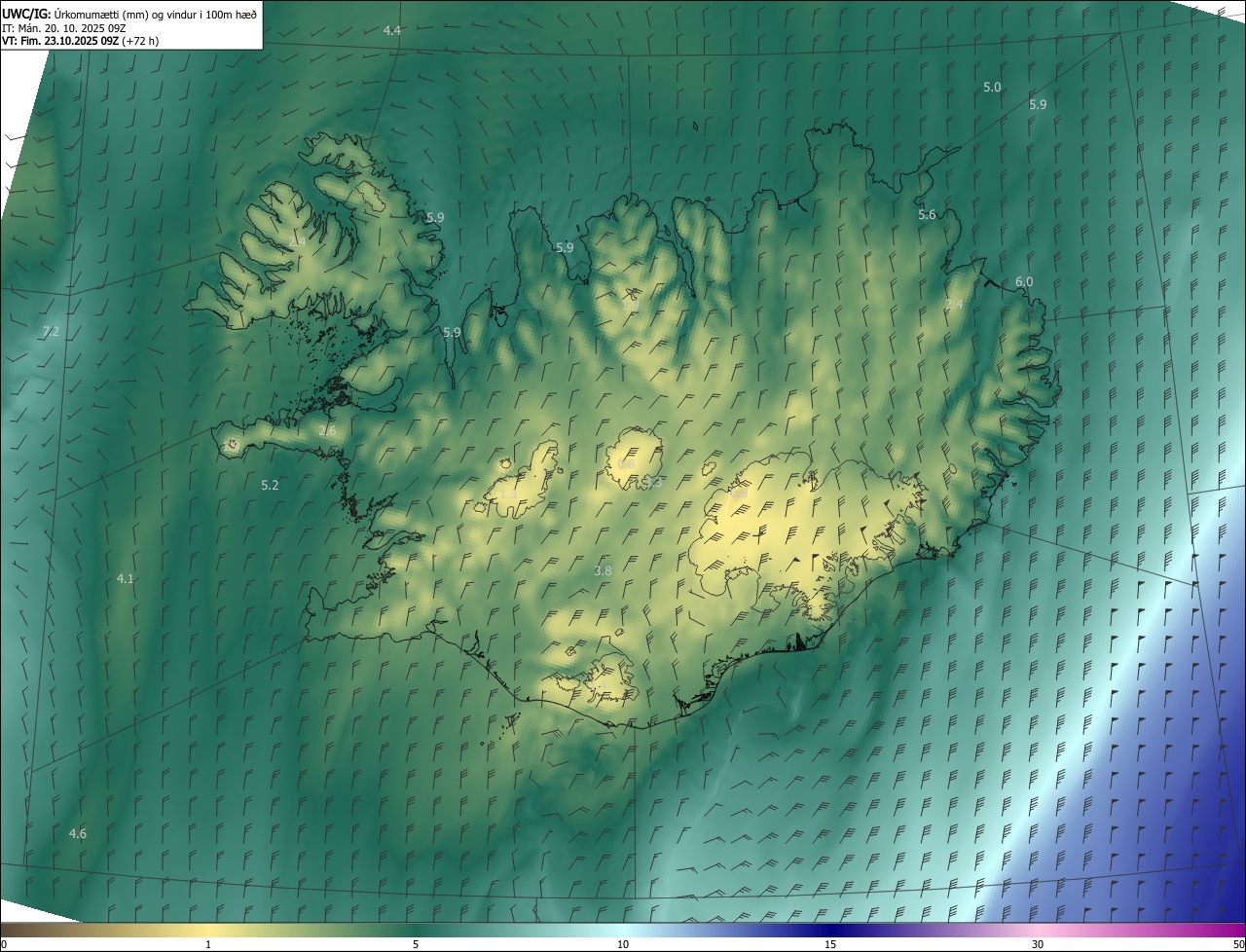This screenshot has height=952, width=1246.
Task: Select the initial time line 'IT: Mán. 20. 10. 2025 09Z'
Action: pos(64,27)
